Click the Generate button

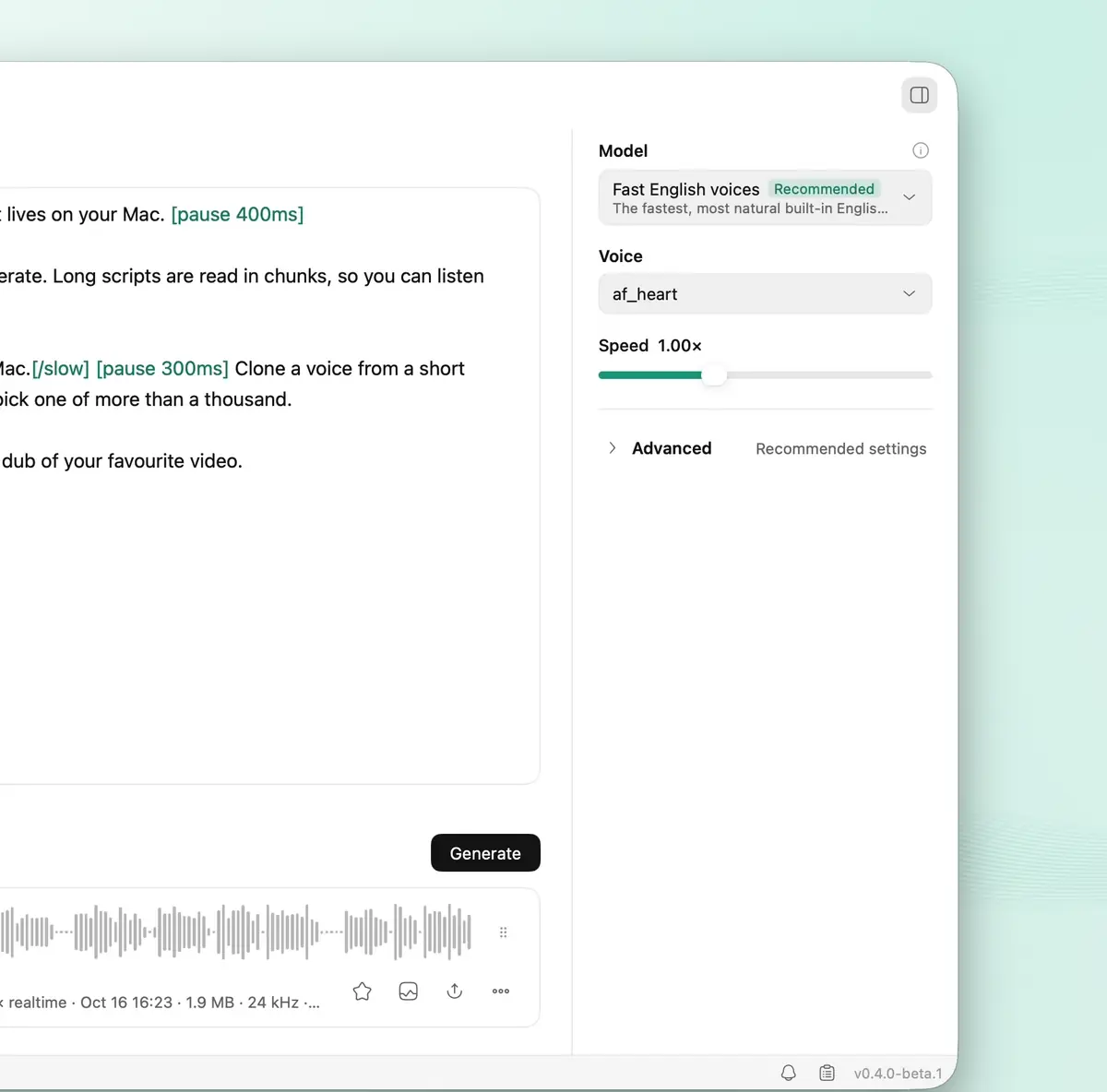[x=485, y=853]
